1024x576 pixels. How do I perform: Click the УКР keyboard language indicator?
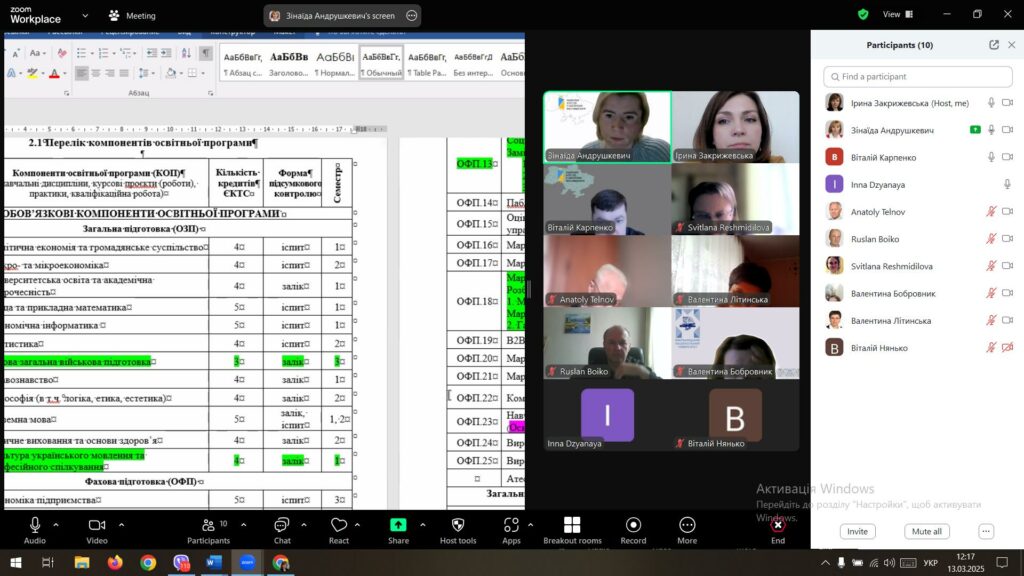coord(931,563)
